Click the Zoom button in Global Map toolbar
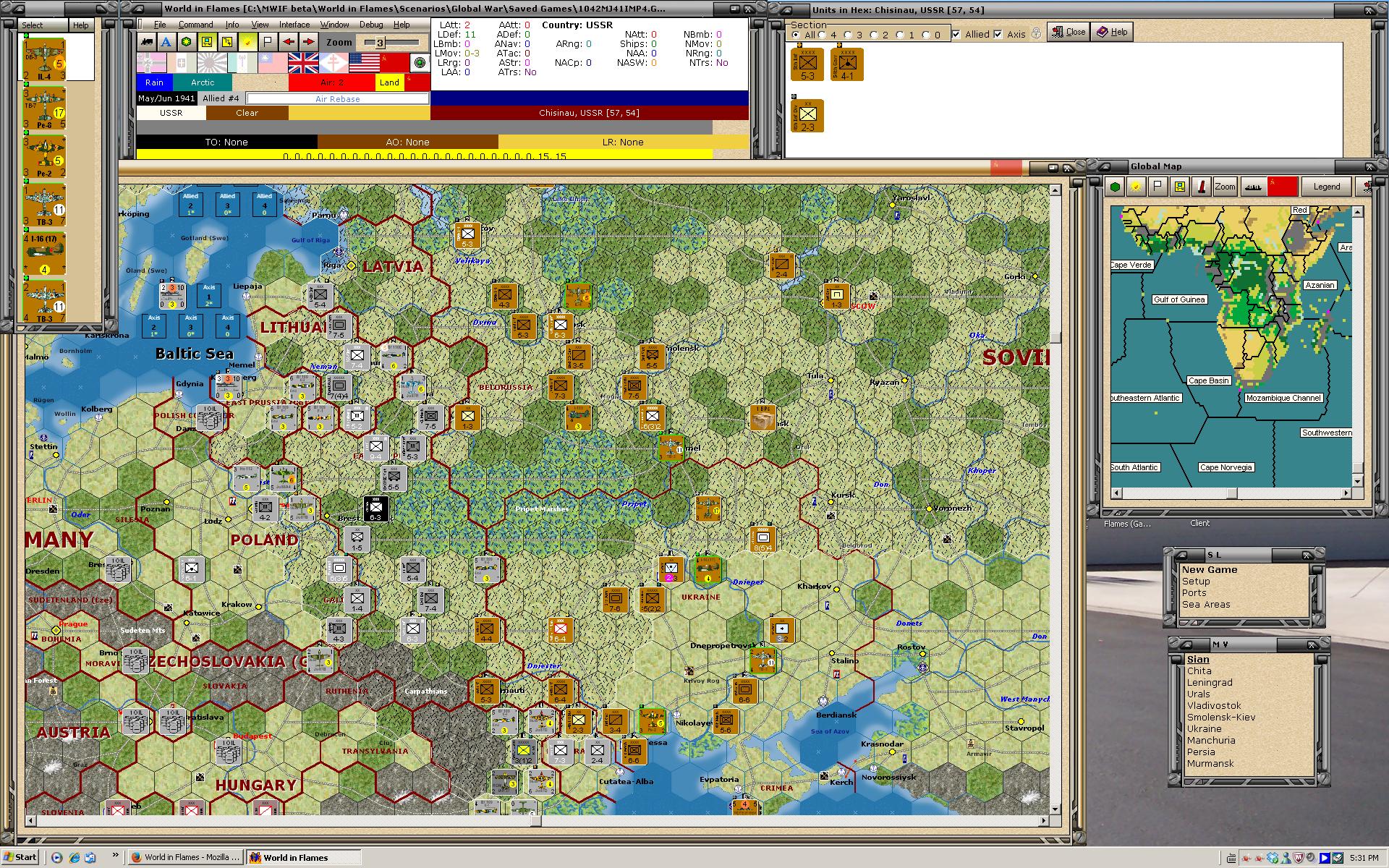 point(1225,187)
